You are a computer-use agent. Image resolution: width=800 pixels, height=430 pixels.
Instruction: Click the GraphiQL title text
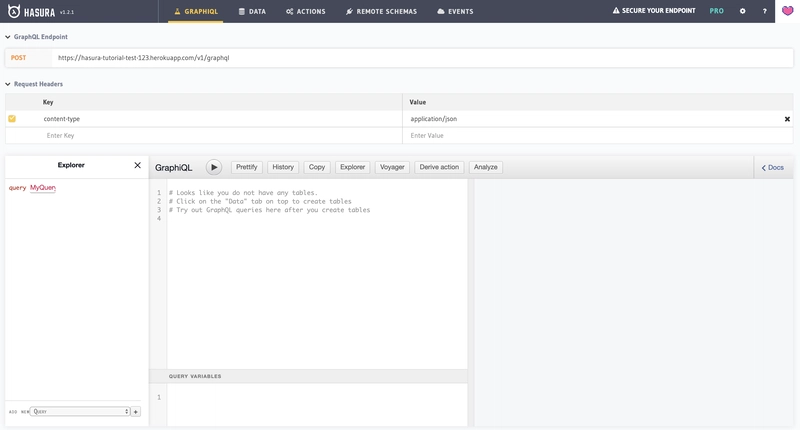173,167
